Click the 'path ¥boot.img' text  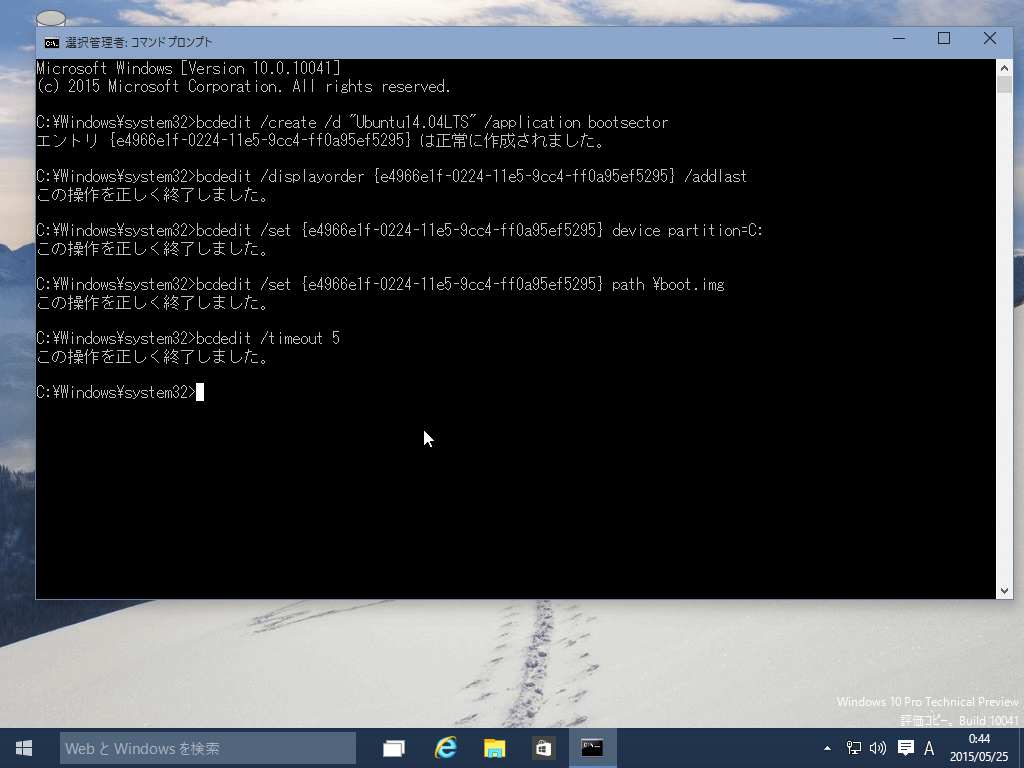click(x=668, y=285)
